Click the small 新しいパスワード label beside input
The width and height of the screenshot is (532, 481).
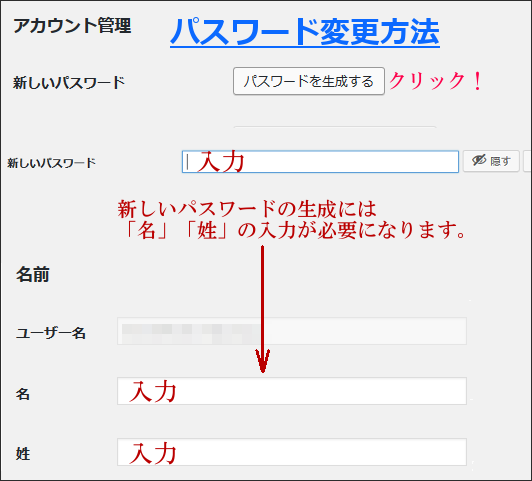tap(52, 163)
